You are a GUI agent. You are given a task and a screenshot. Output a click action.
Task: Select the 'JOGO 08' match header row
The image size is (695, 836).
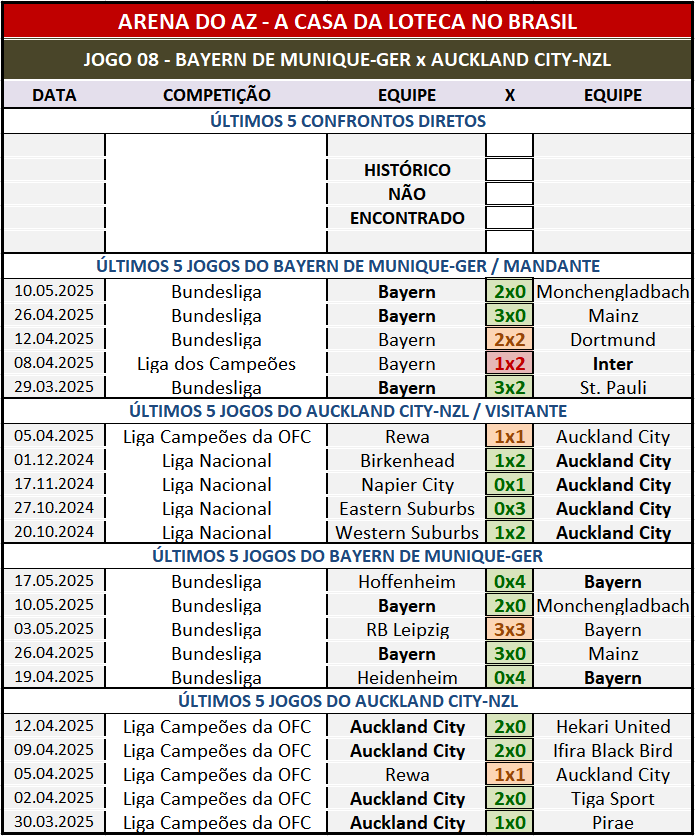tap(347, 59)
